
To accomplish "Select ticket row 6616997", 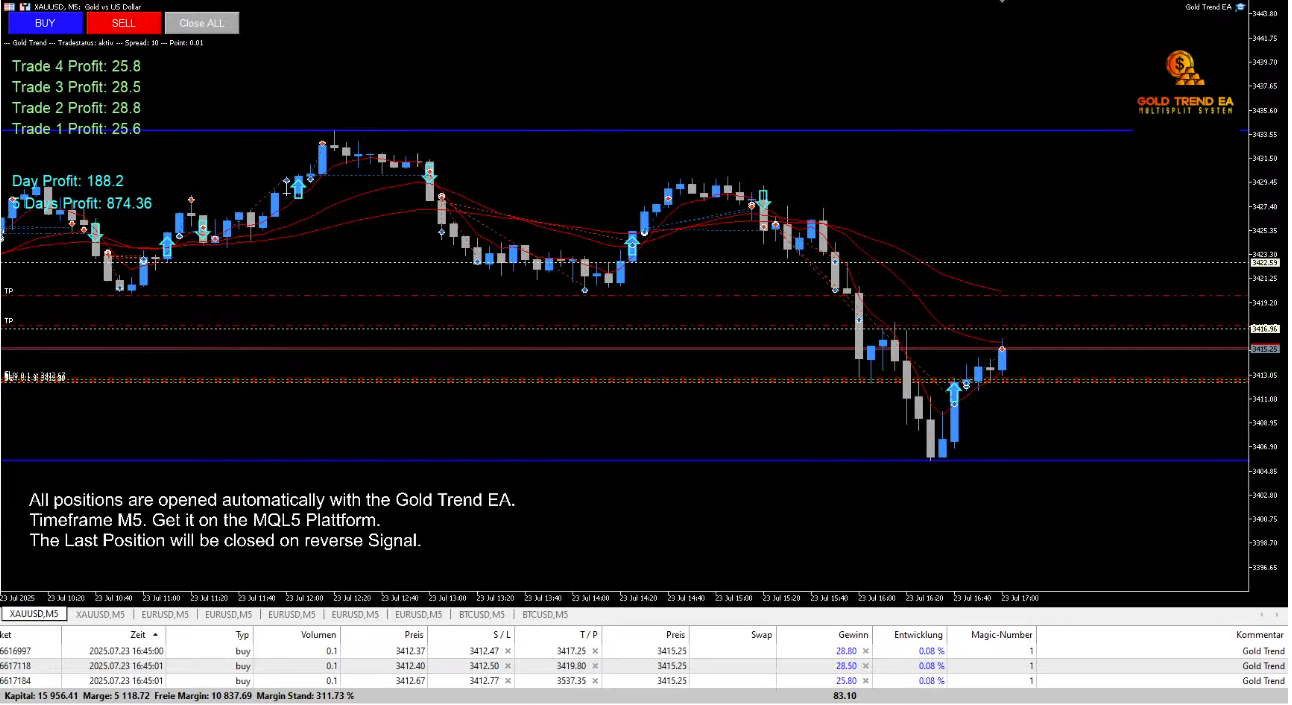I will (645, 651).
